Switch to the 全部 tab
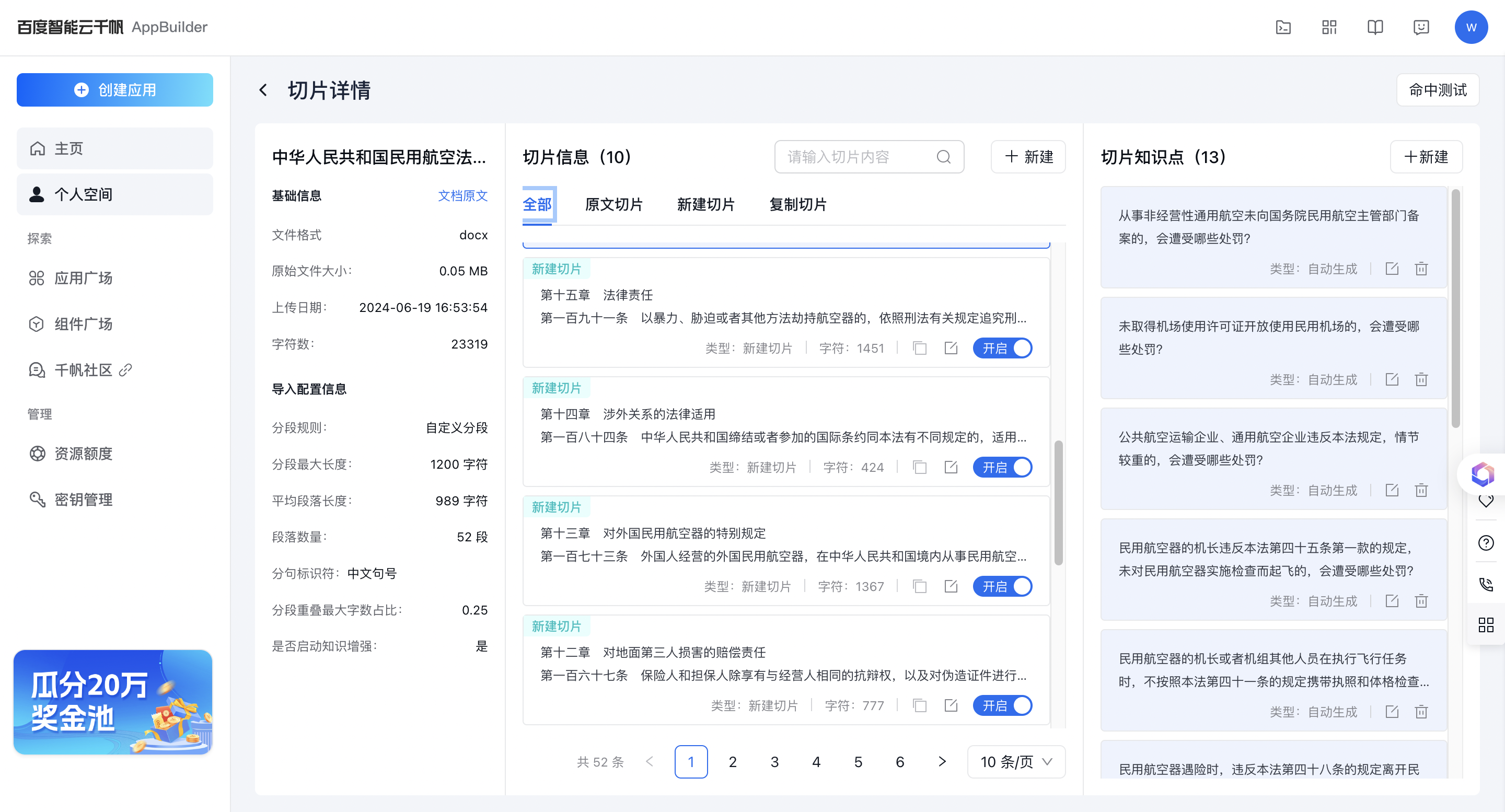 [537, 204]
